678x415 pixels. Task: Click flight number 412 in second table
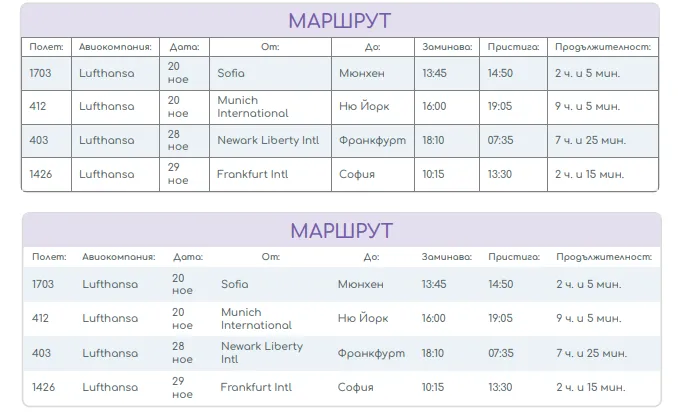40,319
